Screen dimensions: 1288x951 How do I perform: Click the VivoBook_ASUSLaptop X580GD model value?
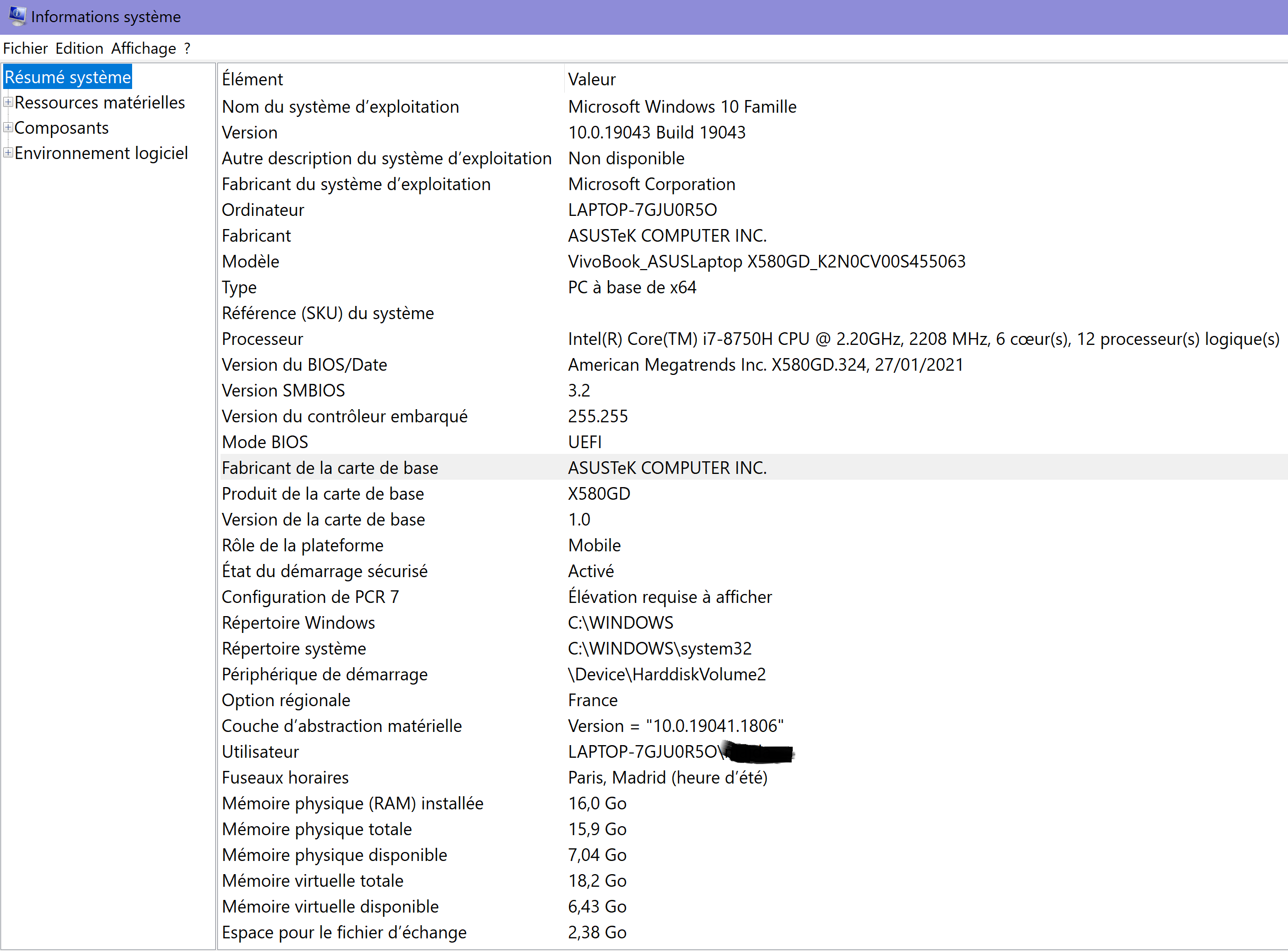(x=767, y=262)
